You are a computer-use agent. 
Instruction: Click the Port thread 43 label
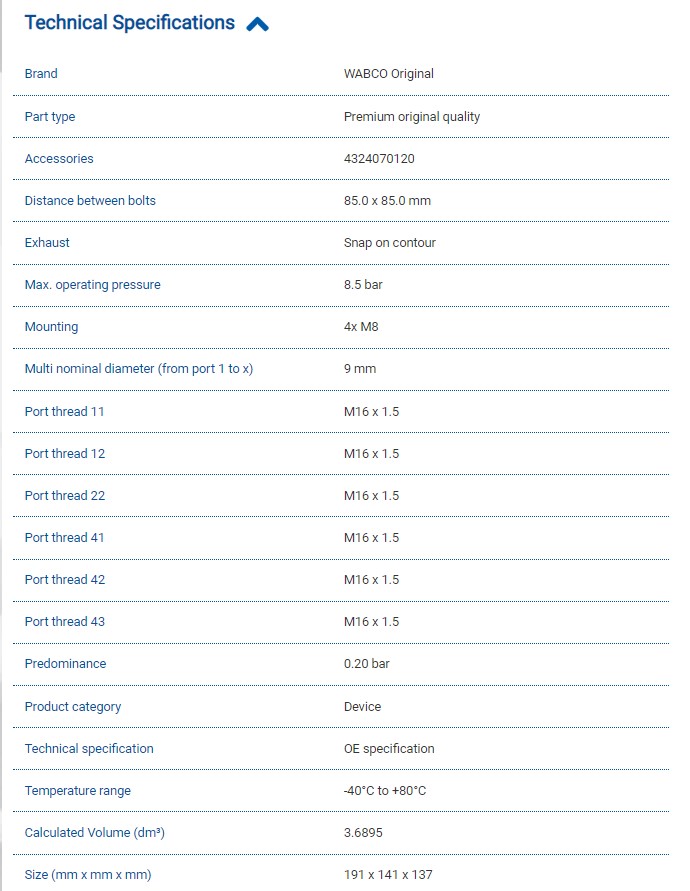(64, 622)
